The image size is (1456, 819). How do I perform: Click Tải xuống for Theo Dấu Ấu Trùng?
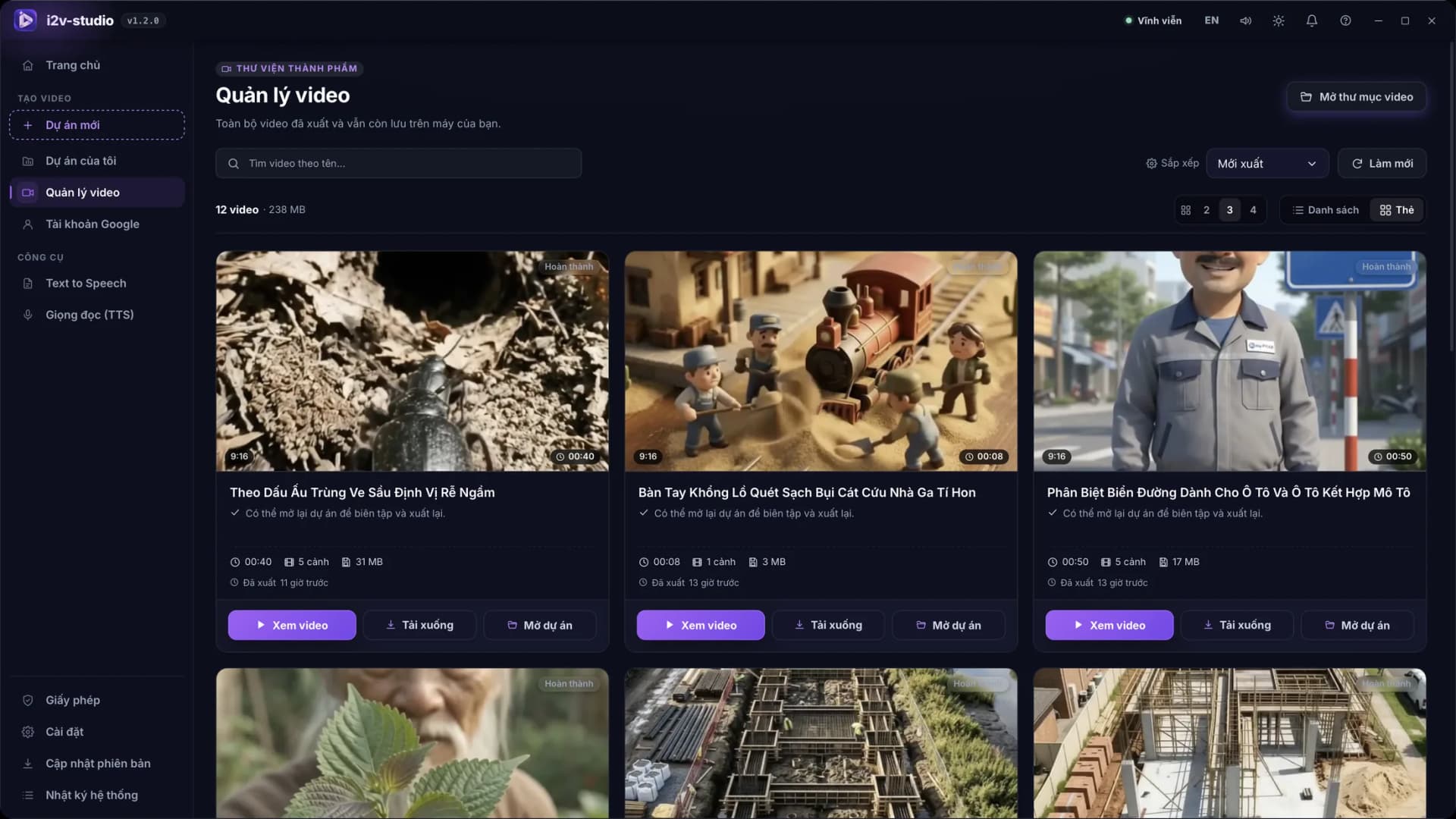coord(419,626)
